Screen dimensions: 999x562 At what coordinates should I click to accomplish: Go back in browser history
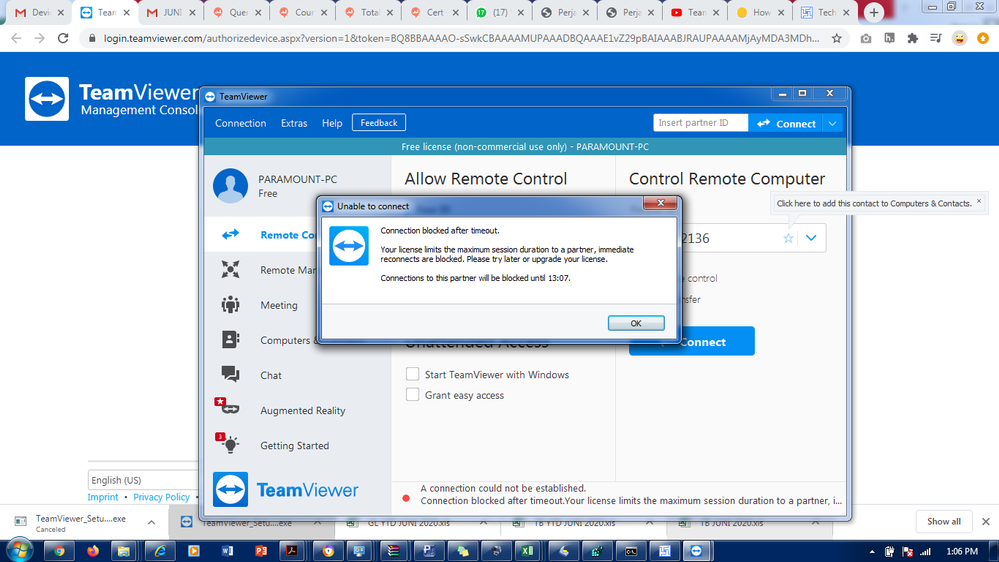pos(17,38)
